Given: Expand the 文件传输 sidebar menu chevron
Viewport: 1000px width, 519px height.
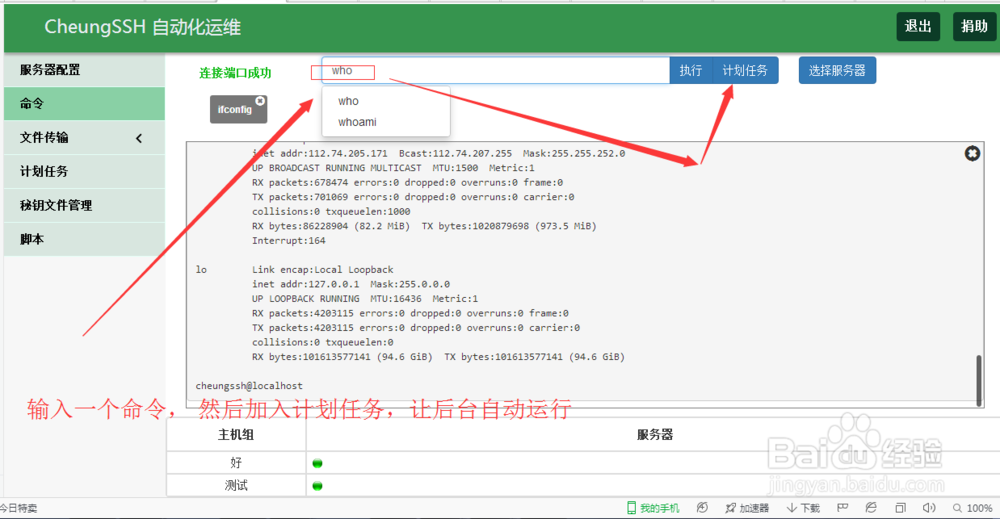Looking at the screenshot, I should tap(139, 138).
